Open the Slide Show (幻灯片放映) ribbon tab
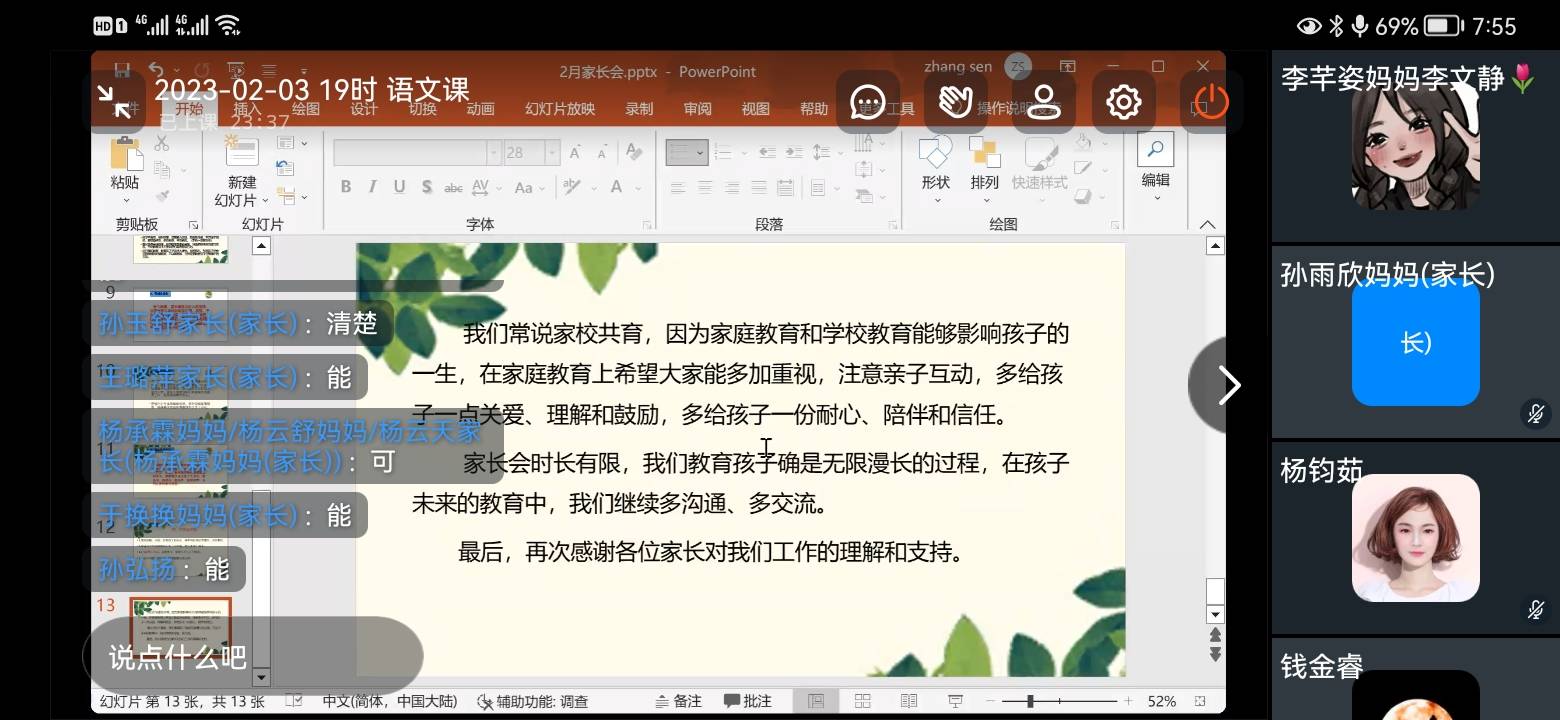Screen dimensions: 1560x720 tap(560, 109)
